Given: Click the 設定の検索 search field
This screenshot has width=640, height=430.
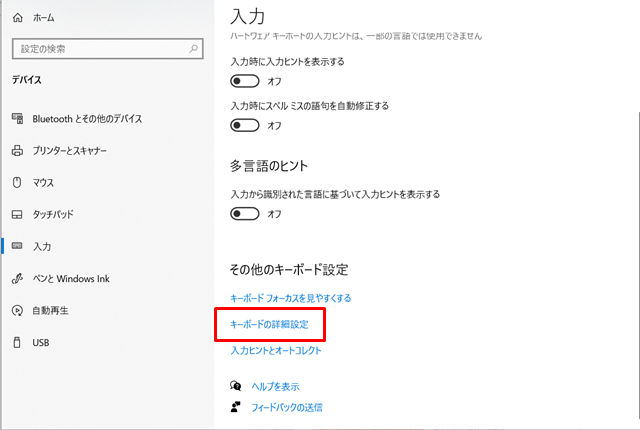Looking at the screenshot, I should [108, 49].
